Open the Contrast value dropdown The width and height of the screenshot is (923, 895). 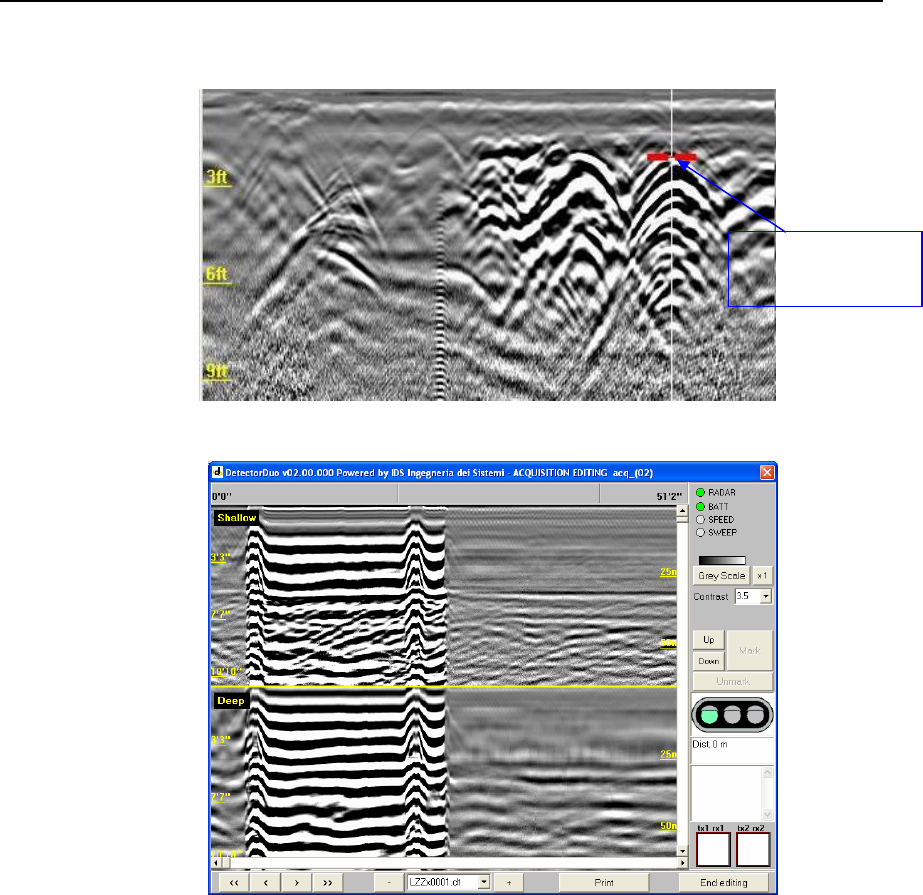[765, 596]
